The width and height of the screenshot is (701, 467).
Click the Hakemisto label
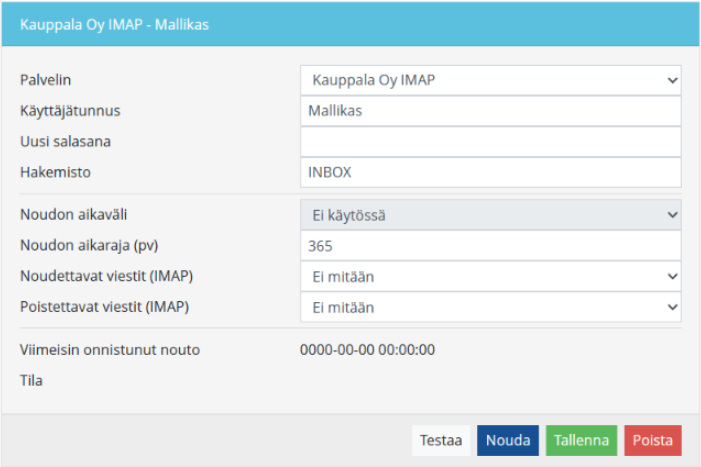pos(55,172)
